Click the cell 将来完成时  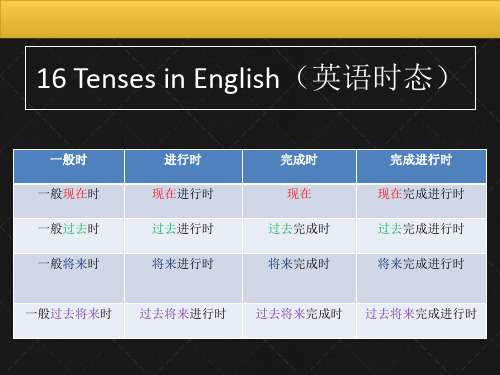coord(299,278)
